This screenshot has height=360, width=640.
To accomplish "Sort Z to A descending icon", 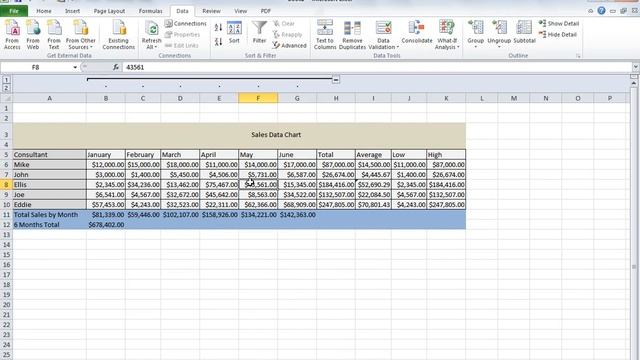I will click(218, 41).
